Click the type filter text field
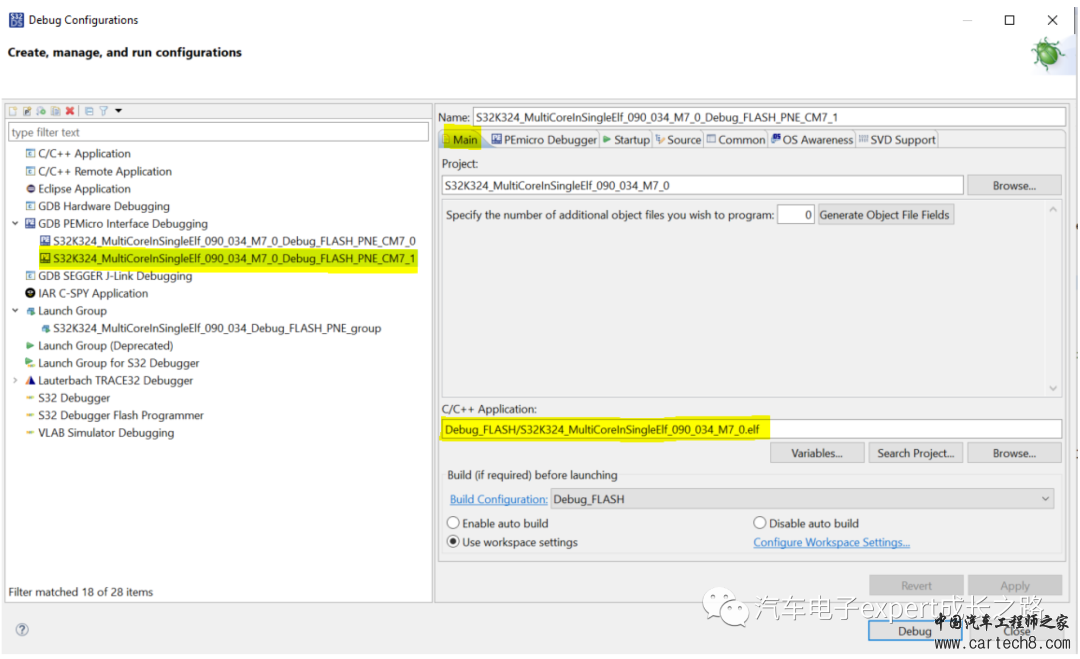Image resolution: width=1080 pixels, height=659 pixels. point(218,132)
